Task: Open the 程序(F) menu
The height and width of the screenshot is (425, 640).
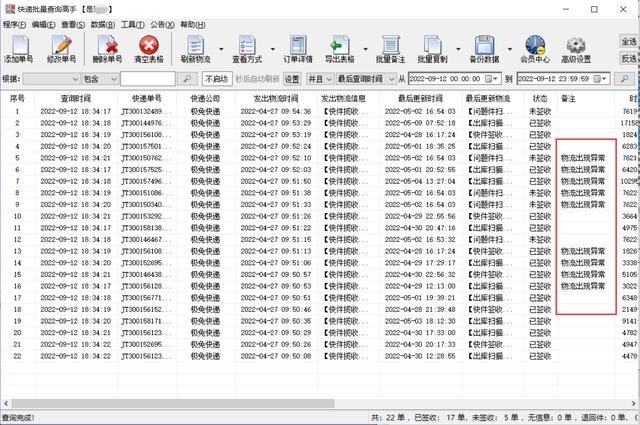Action: [x=14, y=25]
